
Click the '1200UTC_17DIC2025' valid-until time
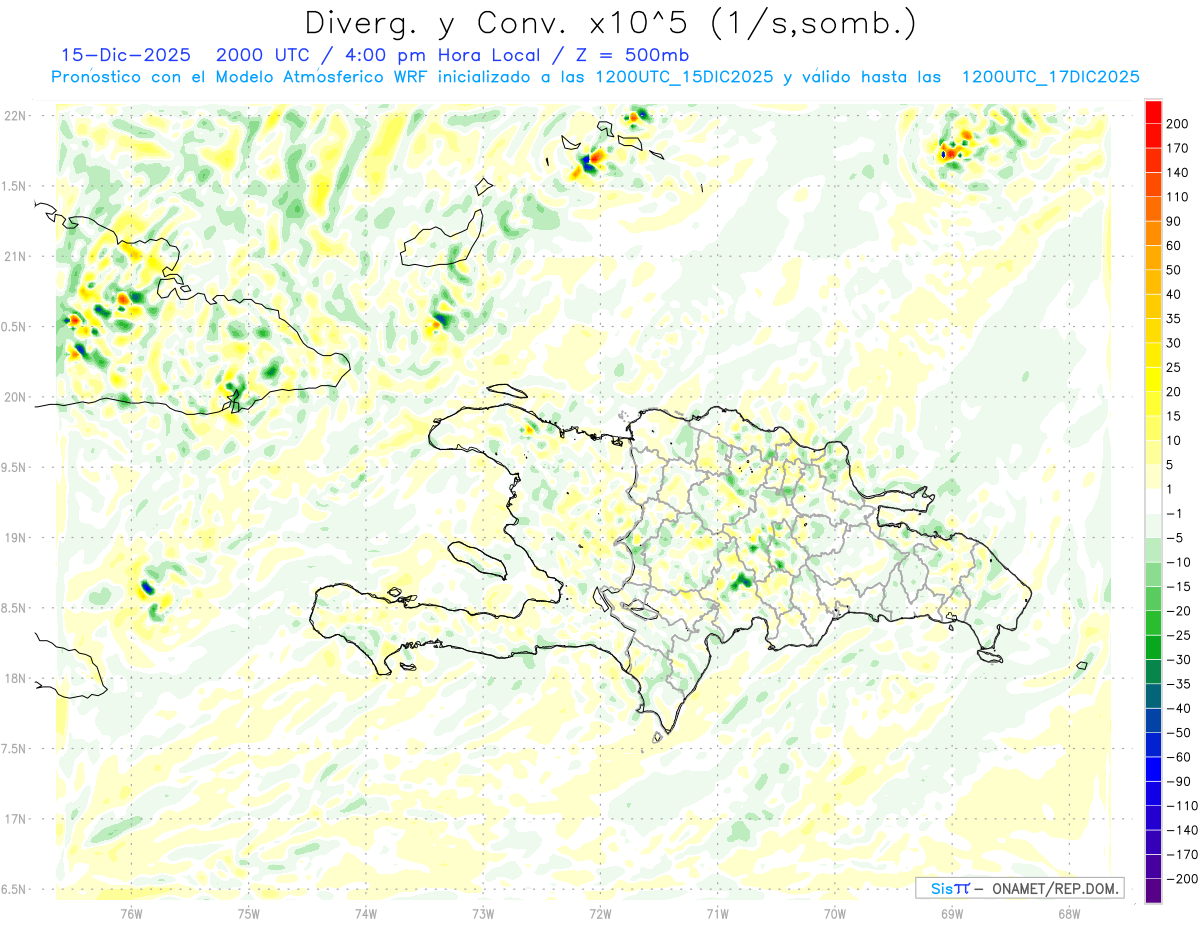(1050, 77)
